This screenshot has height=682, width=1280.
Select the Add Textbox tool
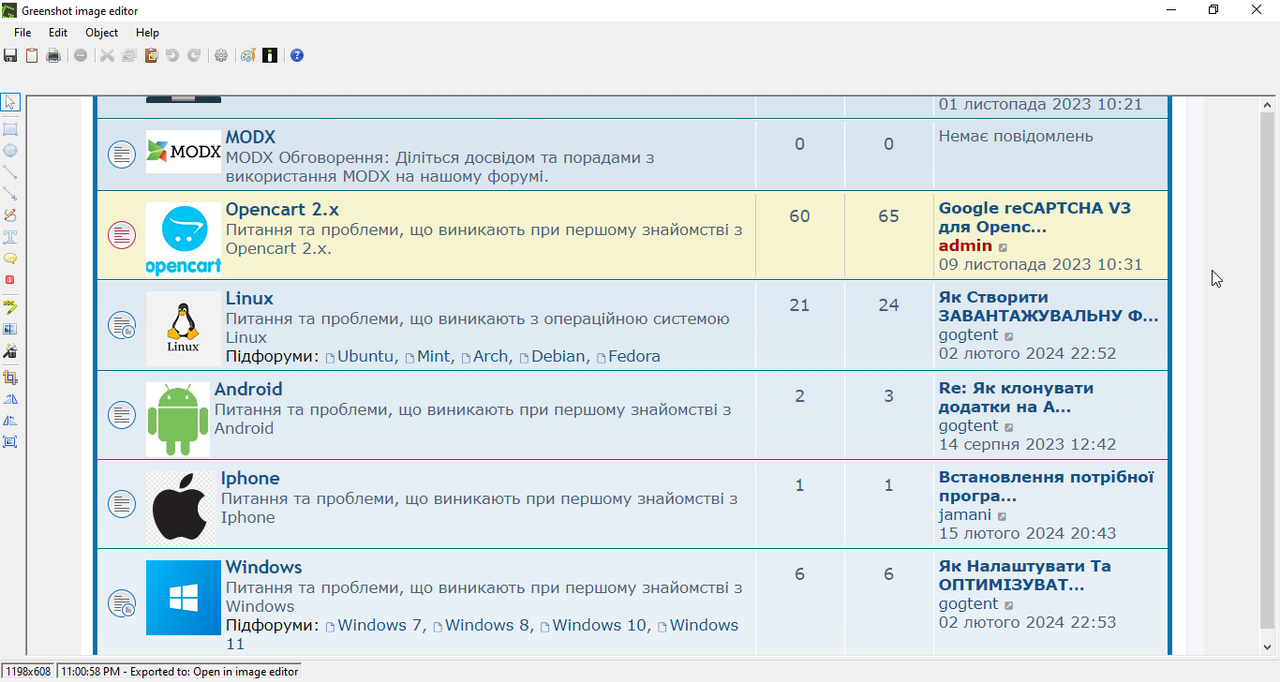(x=10, y=237)
